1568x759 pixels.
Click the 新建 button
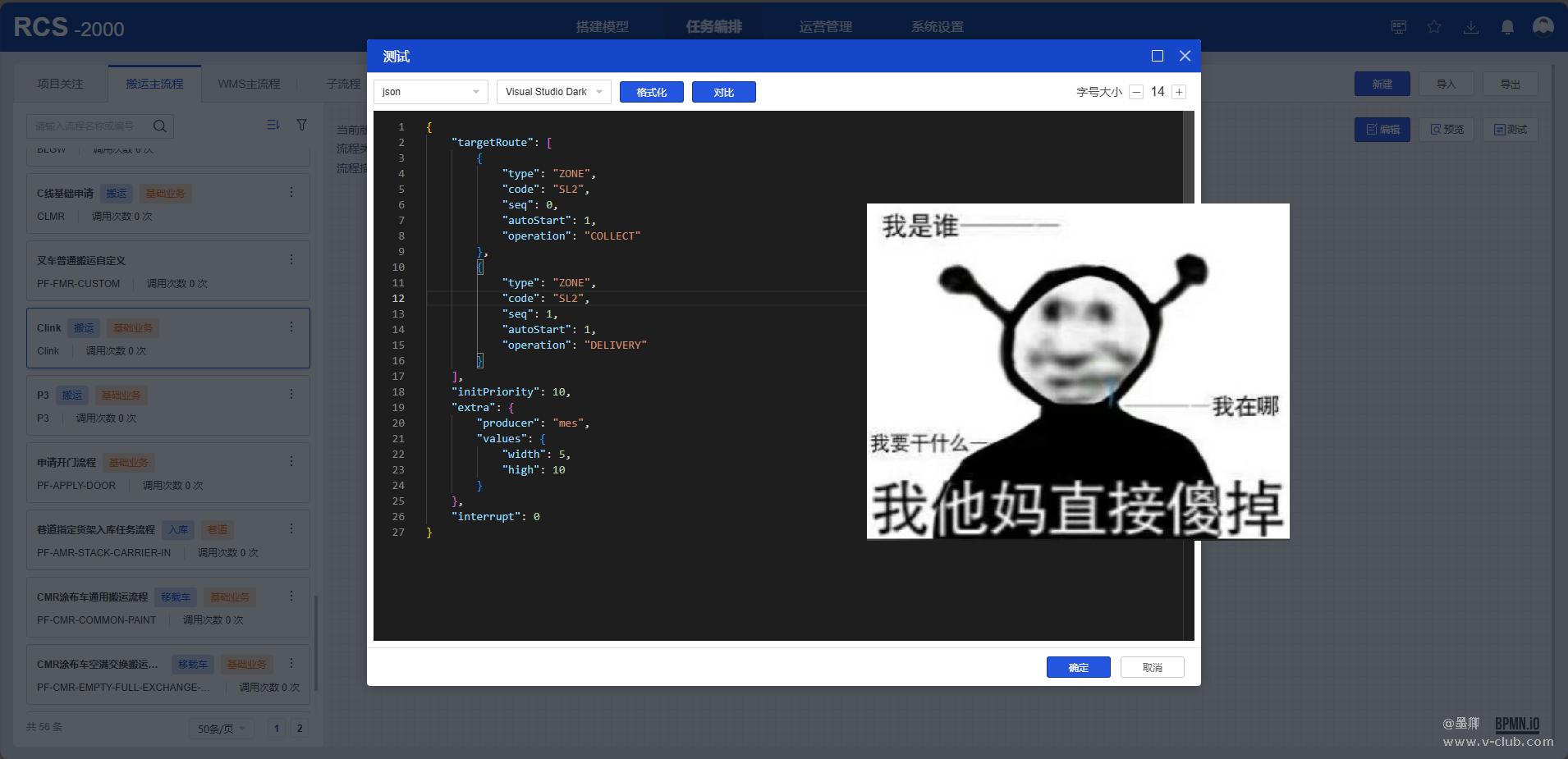(1382, 84)
